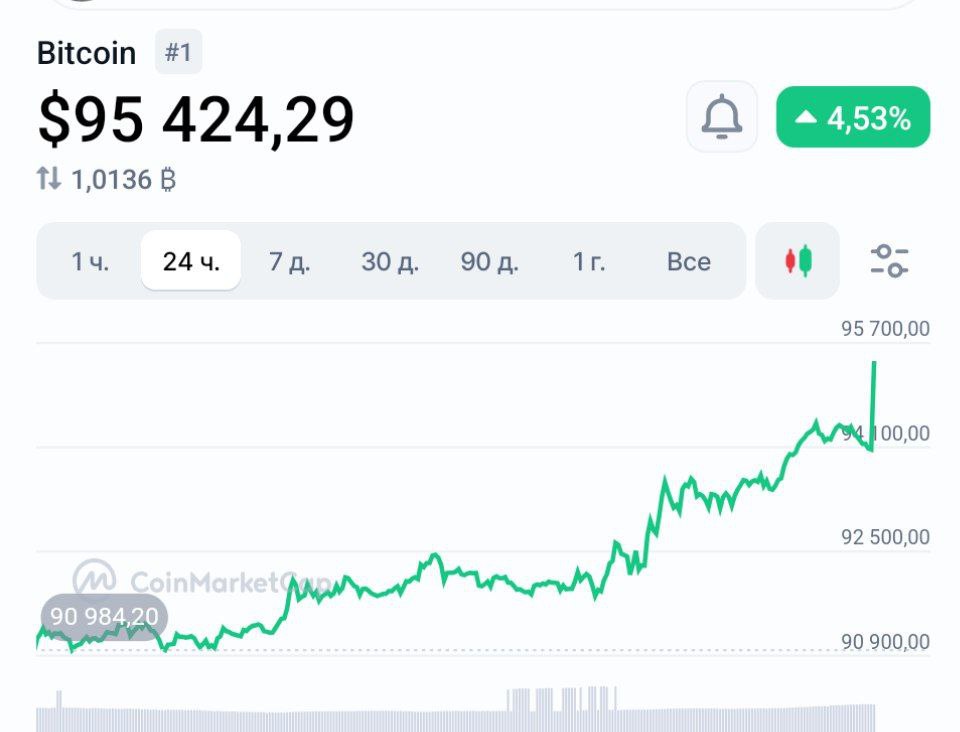Viewport: 960px width, 732px height.
Task: Toggle the green 4,53% change badge
Action: 853,118
